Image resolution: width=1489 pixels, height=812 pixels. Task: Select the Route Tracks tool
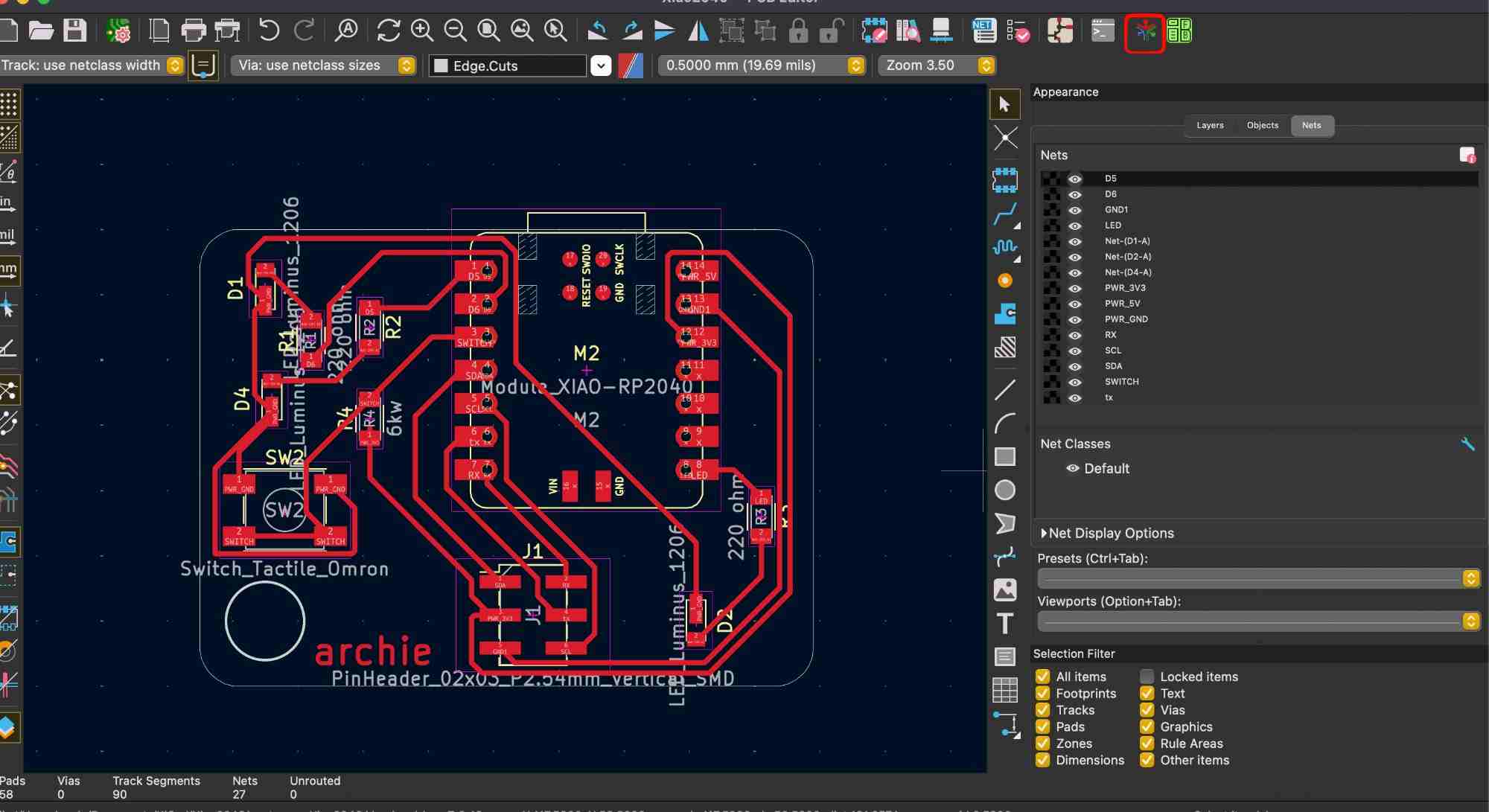[x=1005, y=214]
